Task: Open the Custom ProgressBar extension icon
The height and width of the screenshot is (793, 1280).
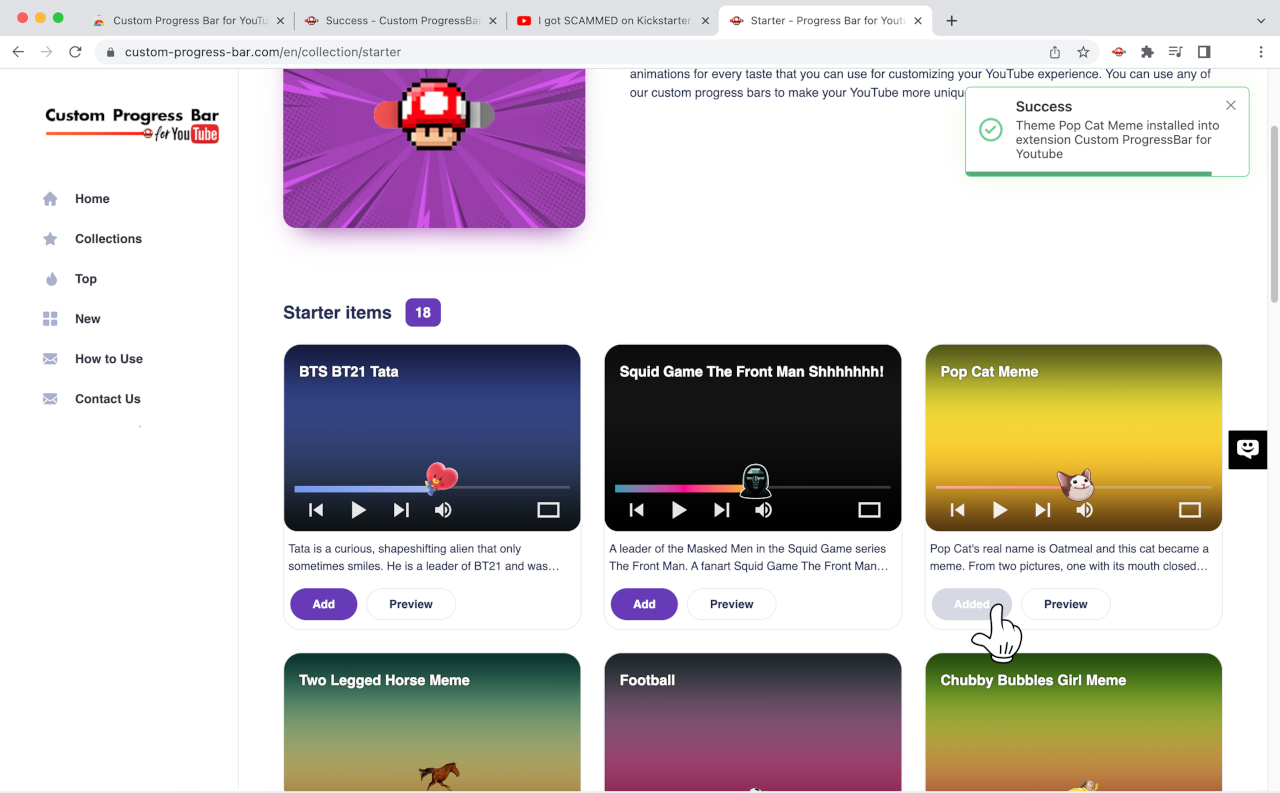Action: [1119, 52]
